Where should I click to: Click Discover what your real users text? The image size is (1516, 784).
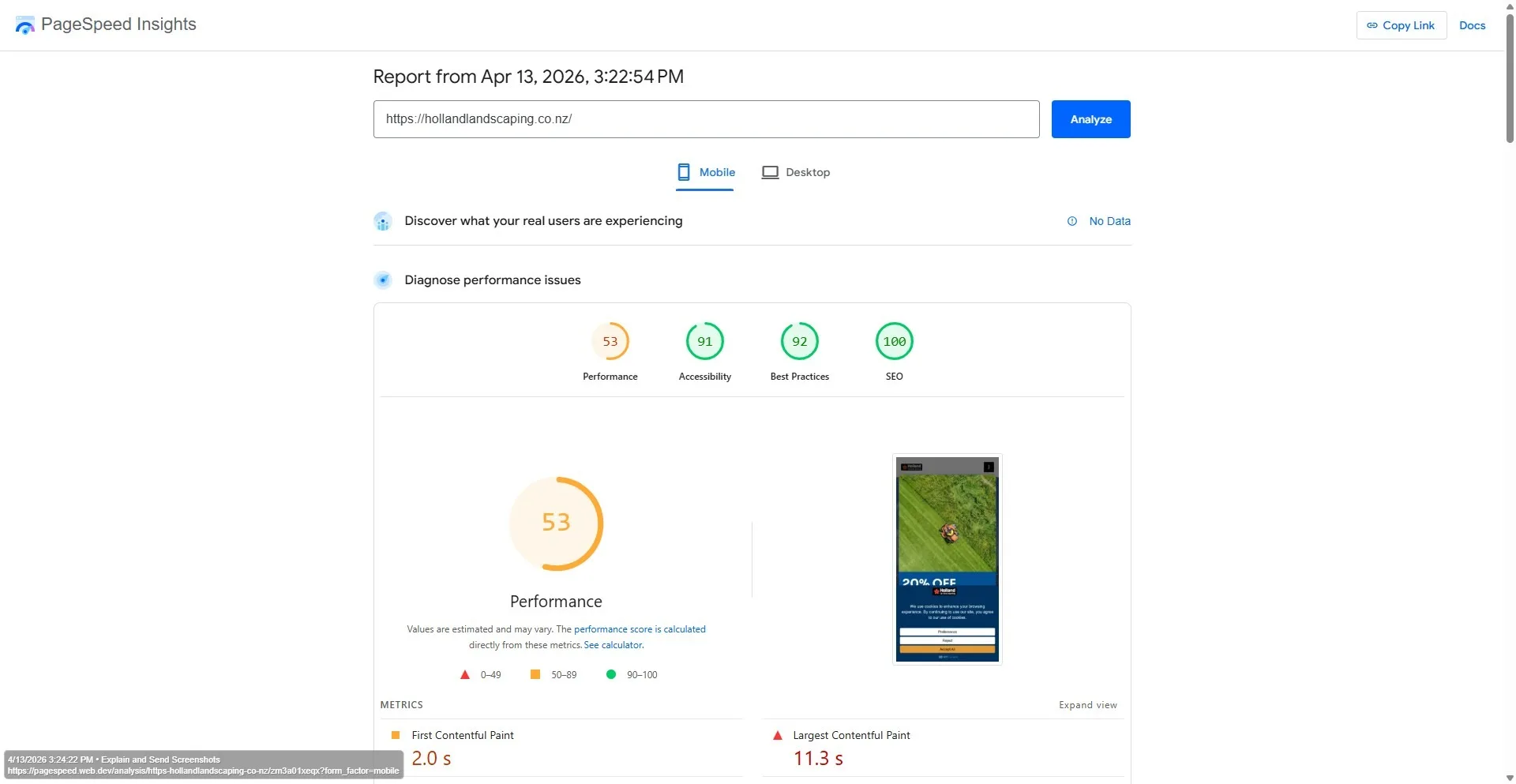tap(543, 221)
